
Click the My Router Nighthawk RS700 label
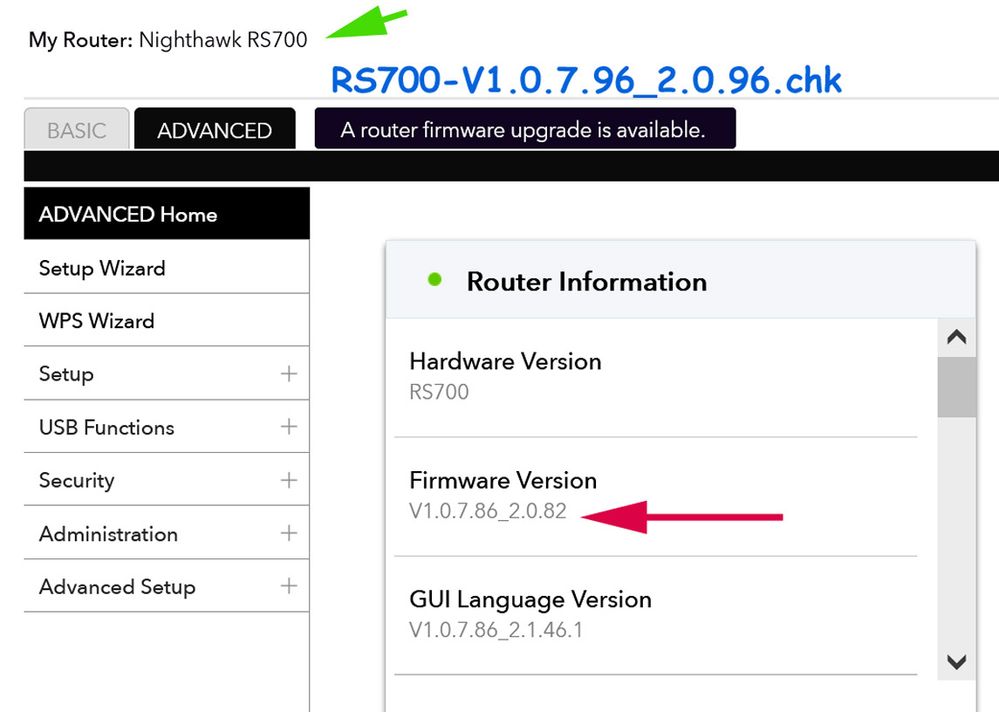pos(168,40)
